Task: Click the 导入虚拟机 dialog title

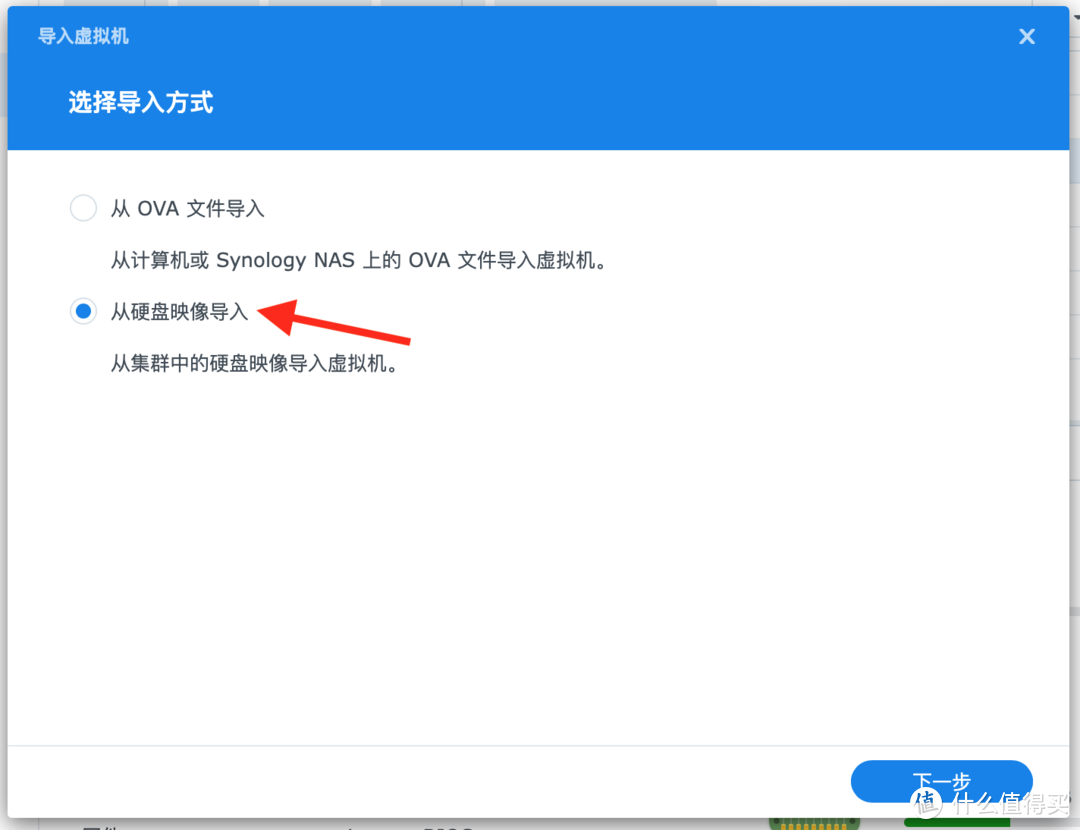Action: pos(83,36)
